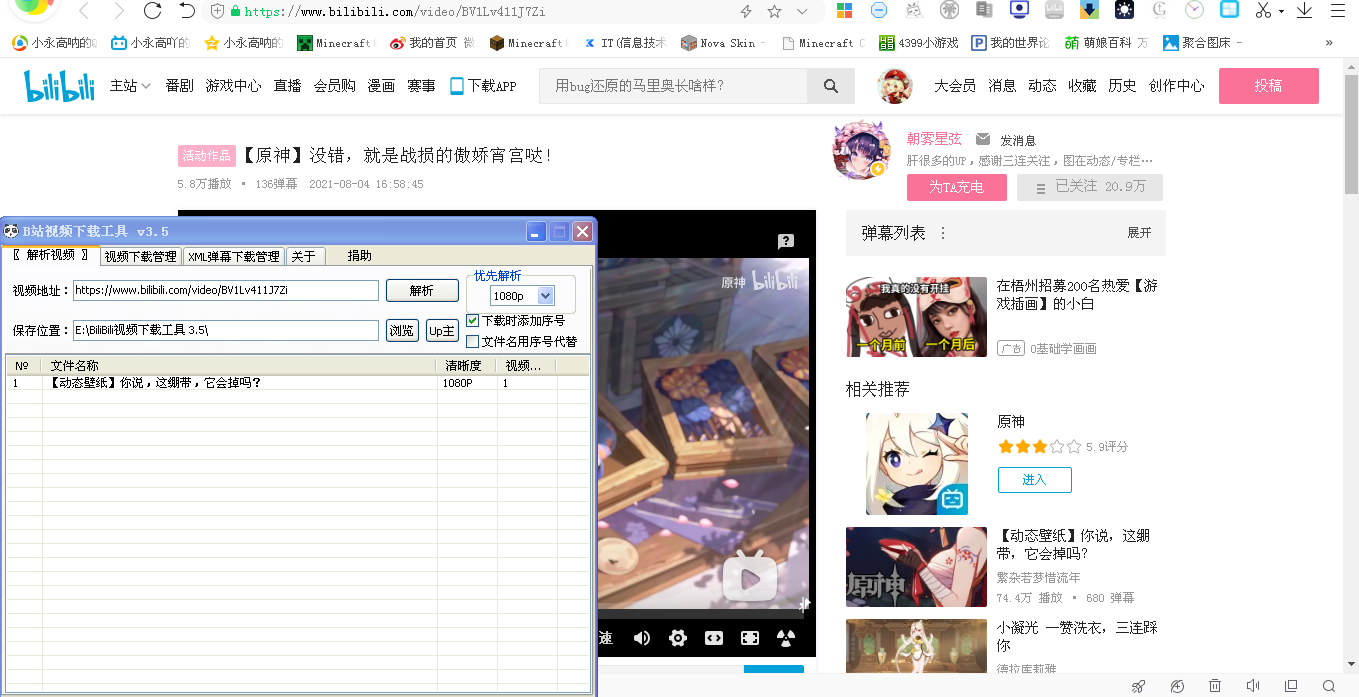Switch to 解析视频 tab
The width and height of the screenshot is (1359, 697).
(51, 255)
